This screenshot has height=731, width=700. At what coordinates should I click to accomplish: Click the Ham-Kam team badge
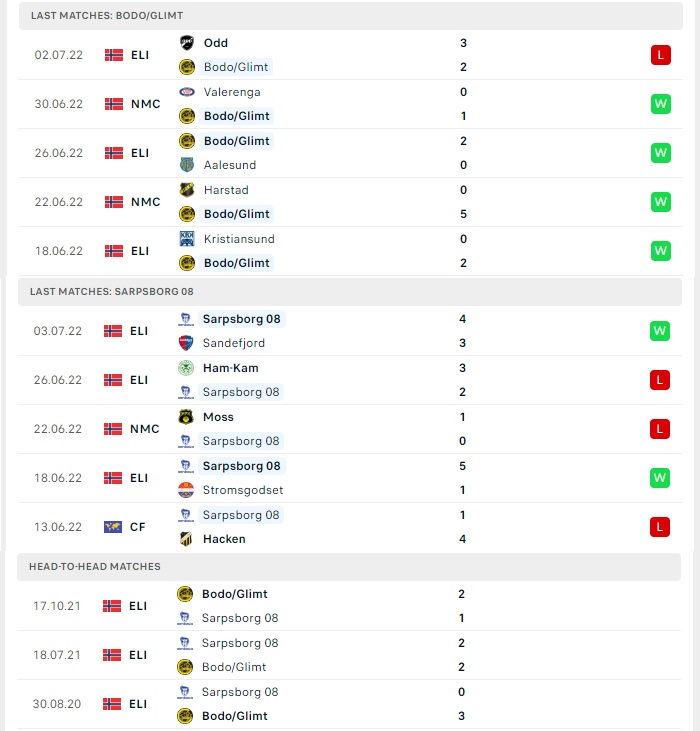(186, 368)
